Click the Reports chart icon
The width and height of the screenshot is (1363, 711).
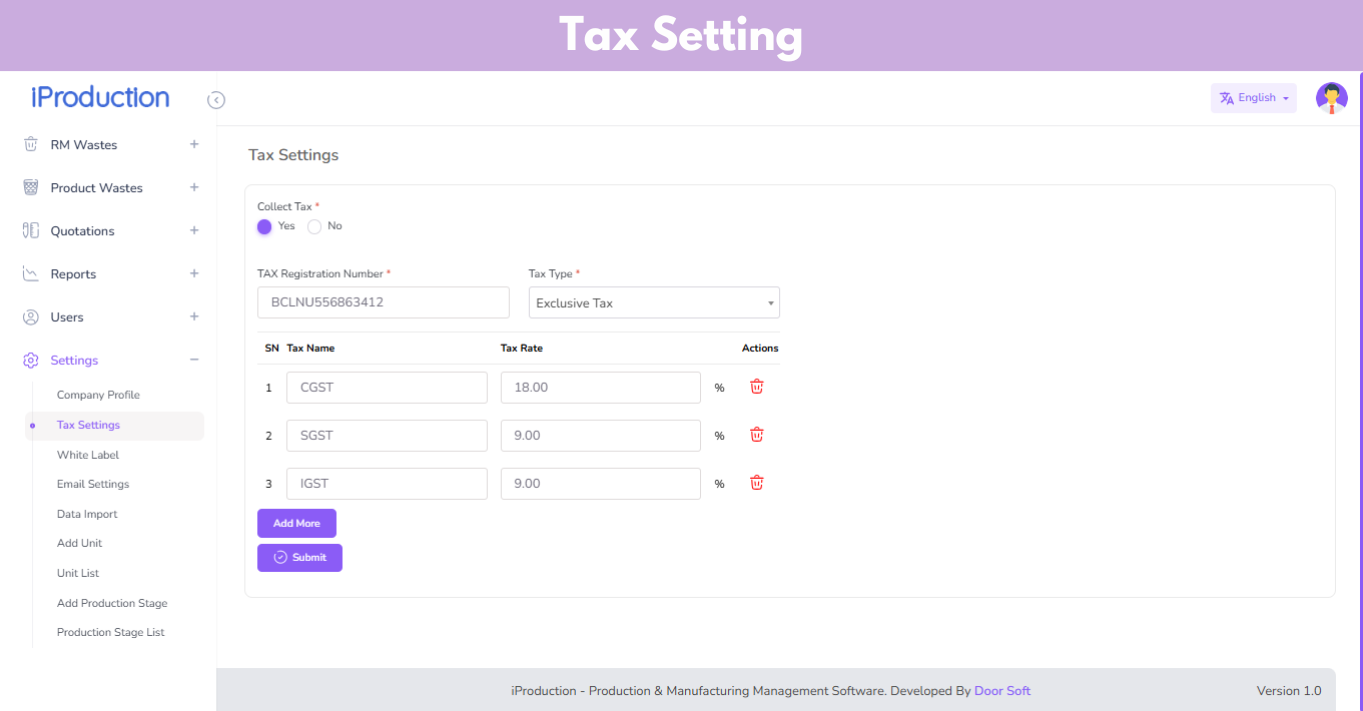point(31,274)
